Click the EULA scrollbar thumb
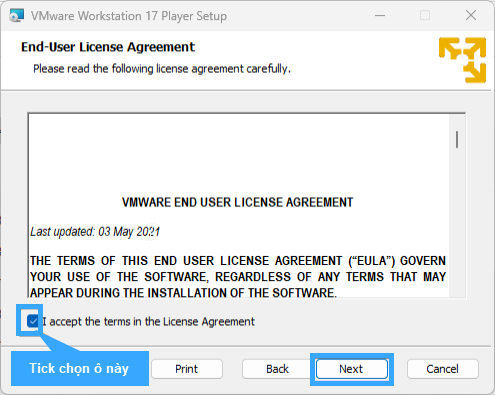The height and width of the screenshot is (395, 495). click(457, 139)
